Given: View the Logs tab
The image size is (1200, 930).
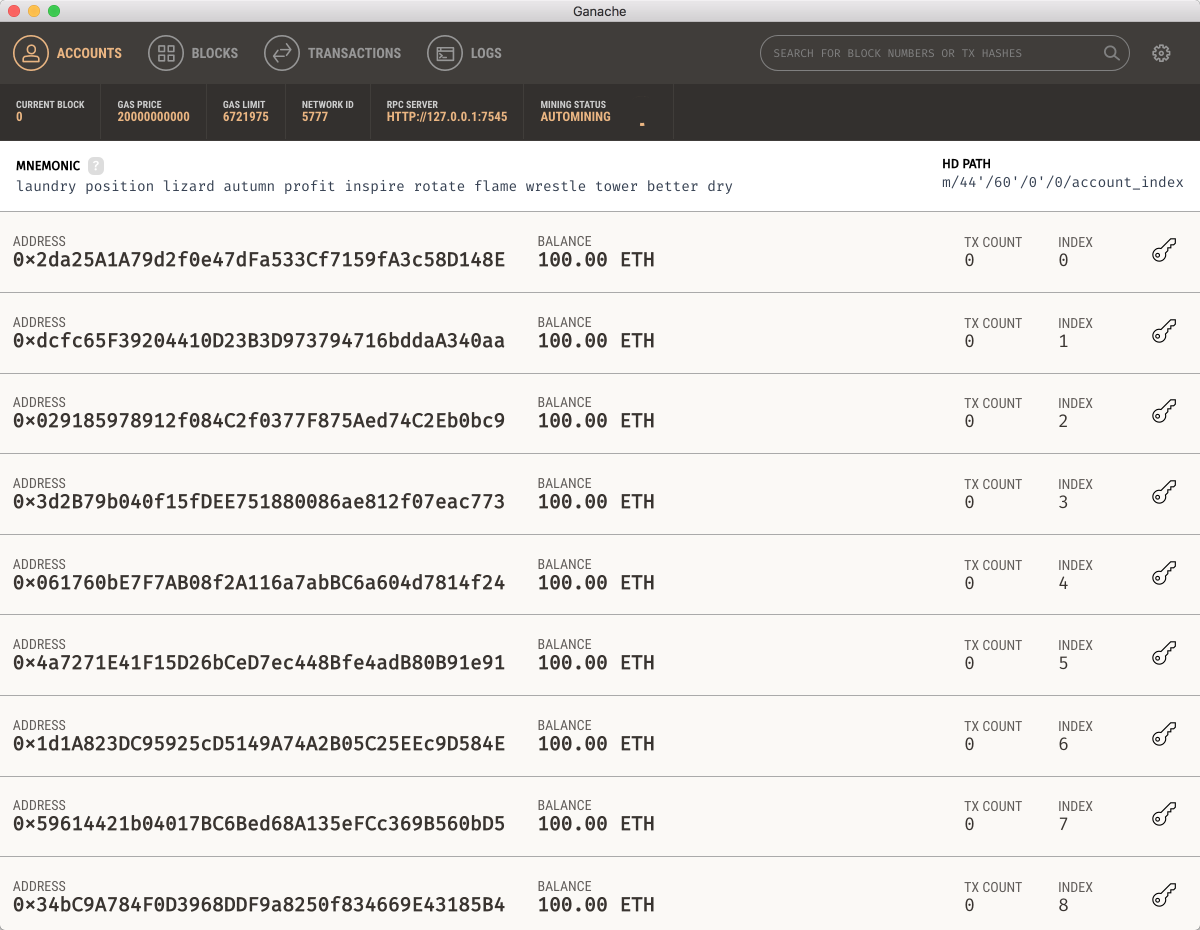Looking at the screenshot, I should tap(464, 53).
